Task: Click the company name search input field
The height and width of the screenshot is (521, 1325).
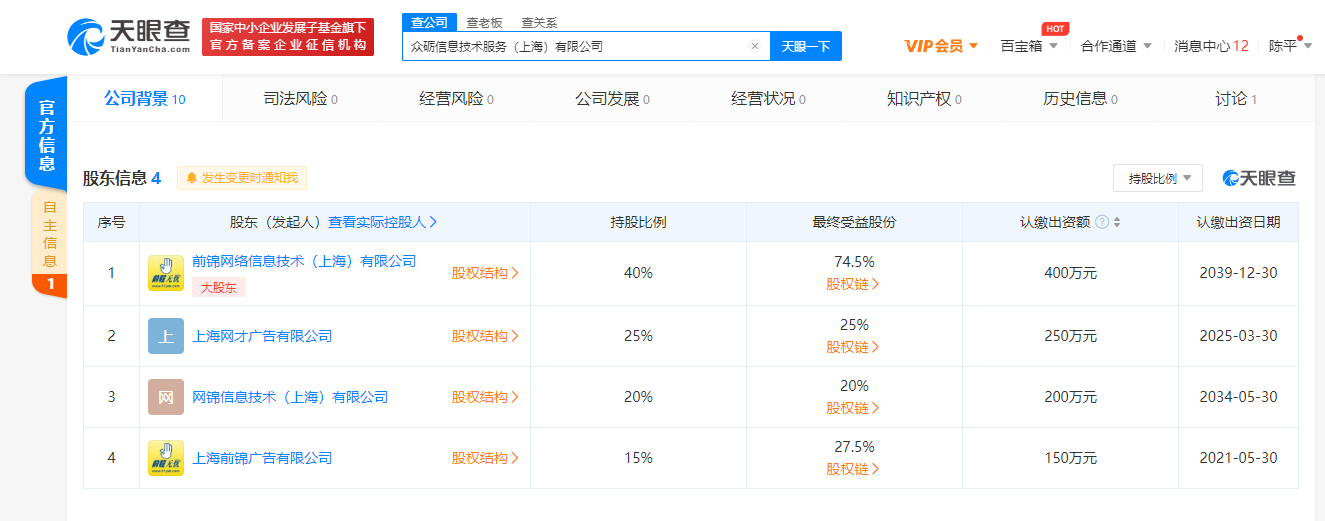Action: 575,46
